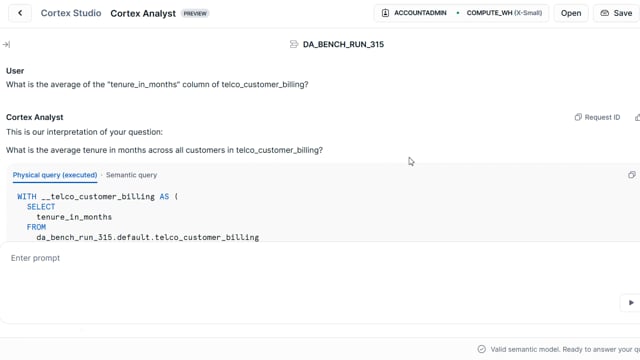Click the PREVIEW badge

tap(195, 13)
